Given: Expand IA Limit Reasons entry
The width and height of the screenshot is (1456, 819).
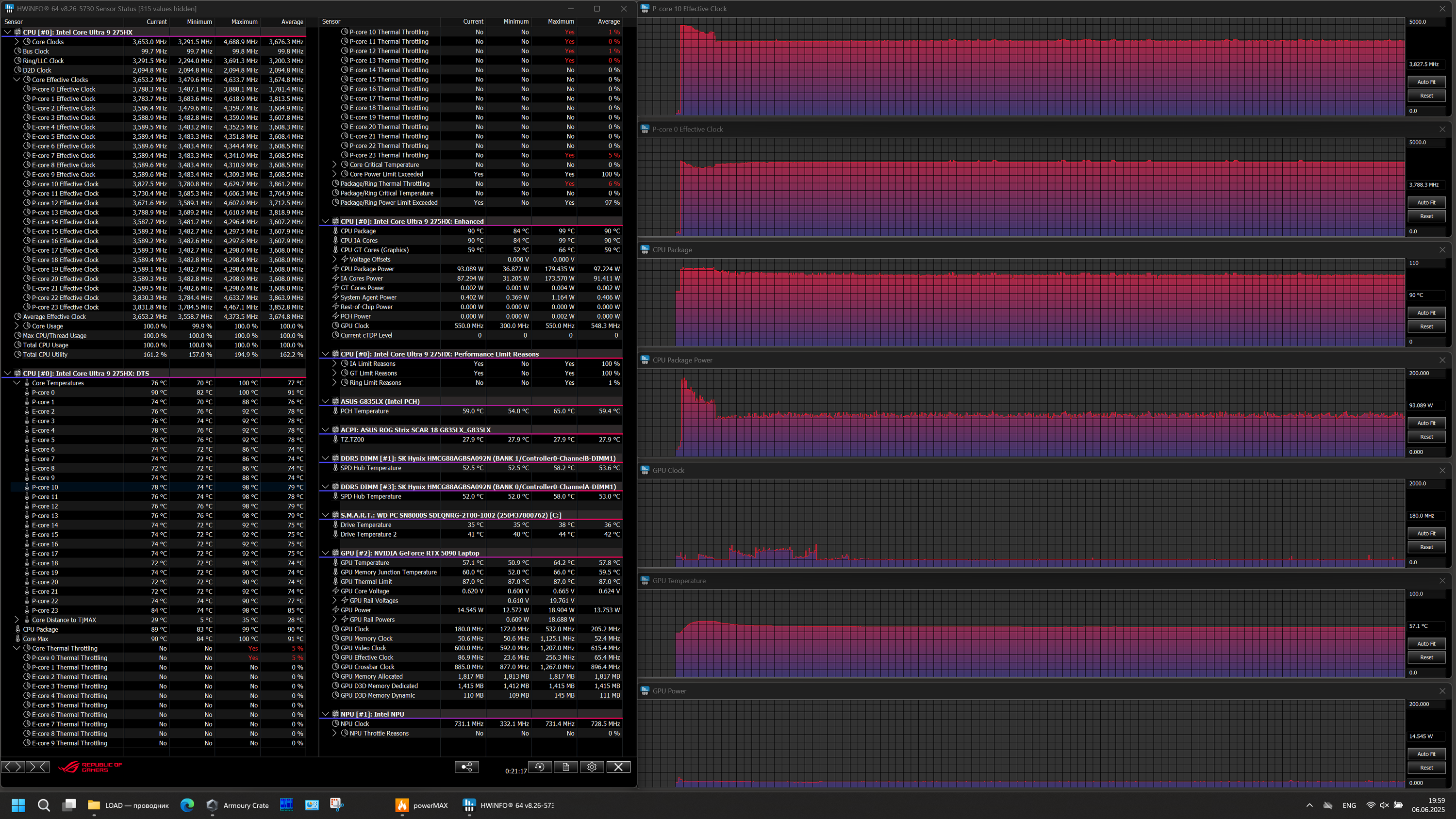Looking at the screenshot, I should pyautogui.click(x=334, y=364).
